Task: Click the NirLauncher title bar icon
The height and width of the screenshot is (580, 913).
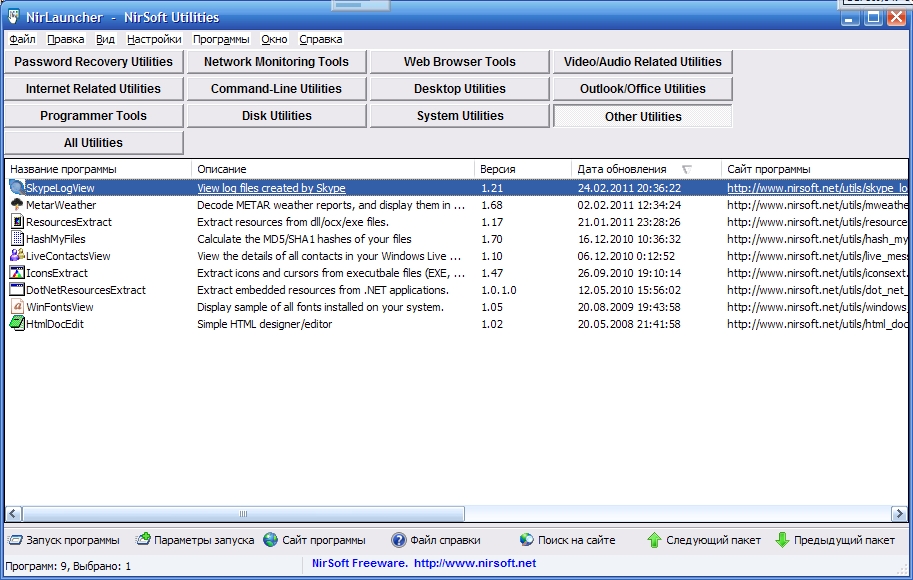Action: coord(13,16)
